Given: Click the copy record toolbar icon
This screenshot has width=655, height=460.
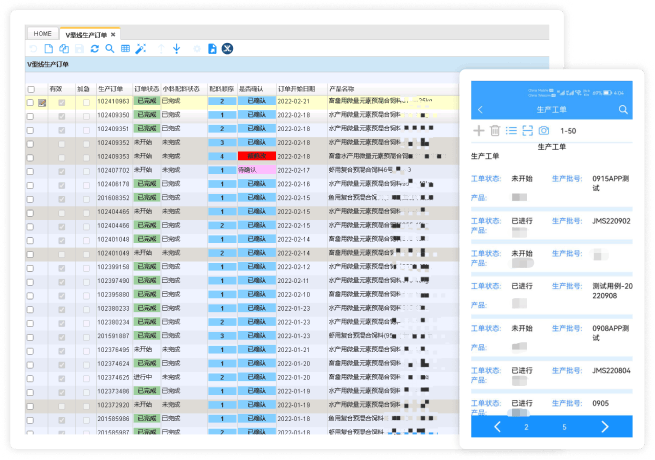Looking at the screenshot, I should point(64,48).
